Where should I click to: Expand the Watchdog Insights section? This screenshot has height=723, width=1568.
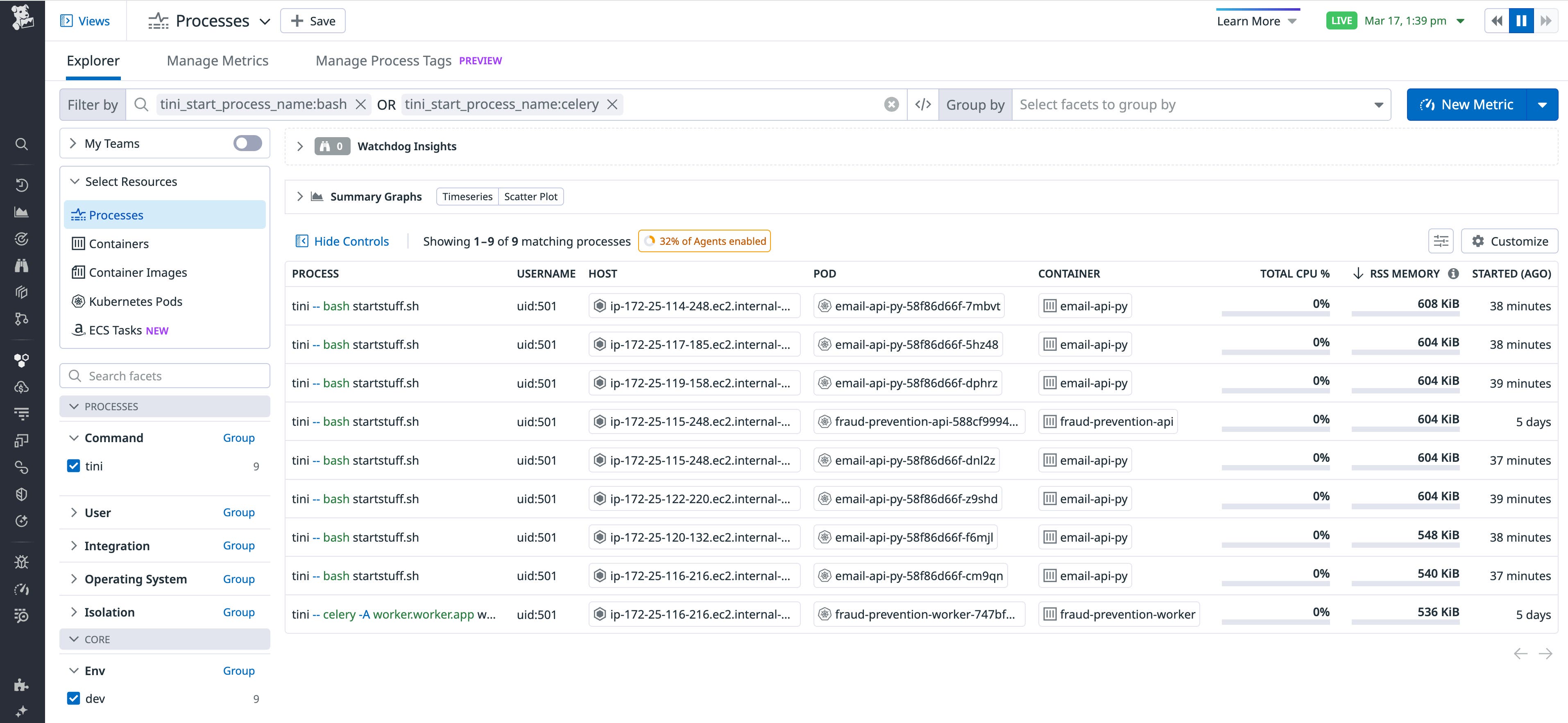click(299, 146)
